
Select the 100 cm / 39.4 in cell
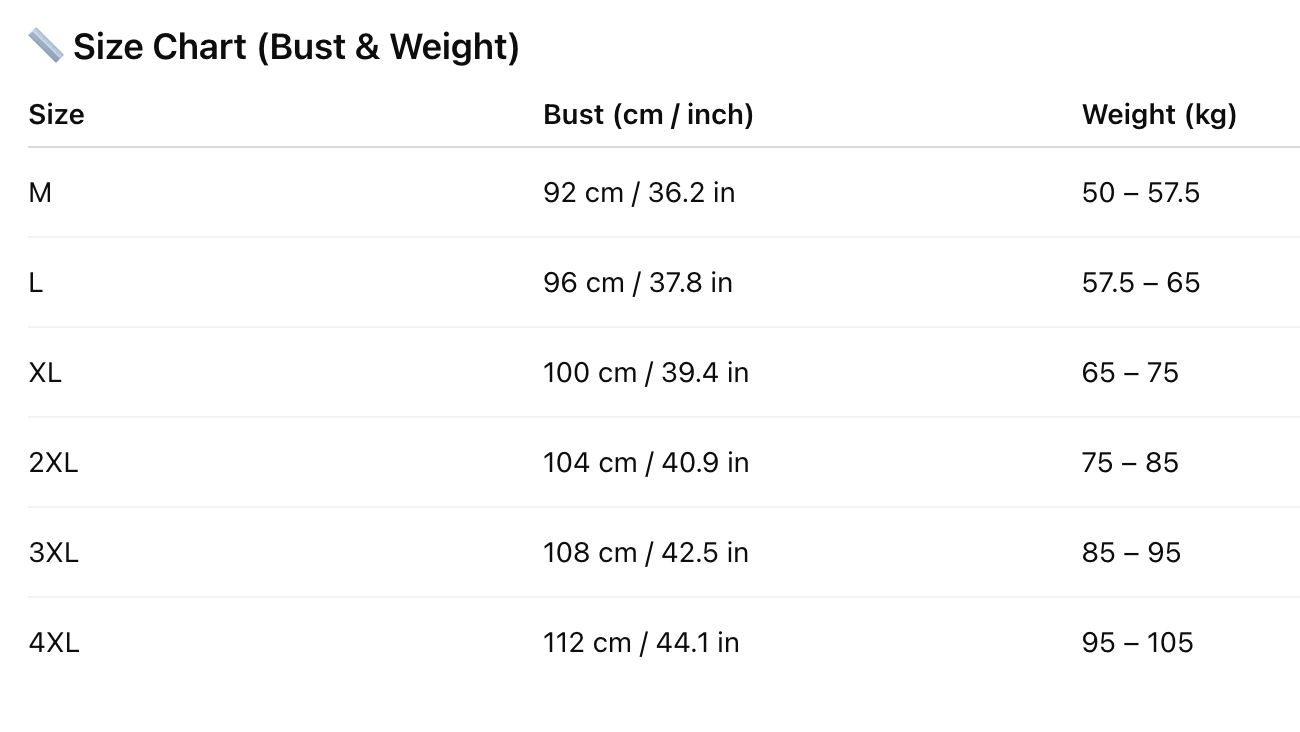point(646,372)
